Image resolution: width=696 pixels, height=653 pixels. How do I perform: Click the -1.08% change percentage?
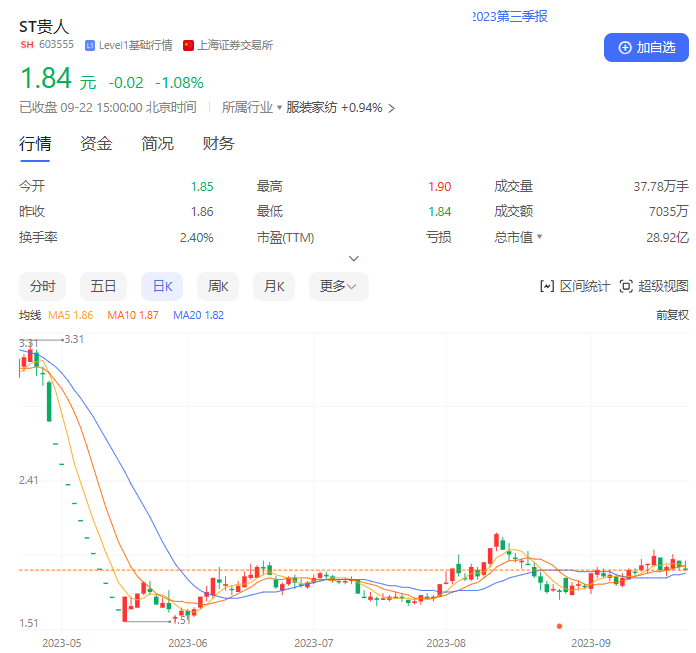(x=179, y=83)
